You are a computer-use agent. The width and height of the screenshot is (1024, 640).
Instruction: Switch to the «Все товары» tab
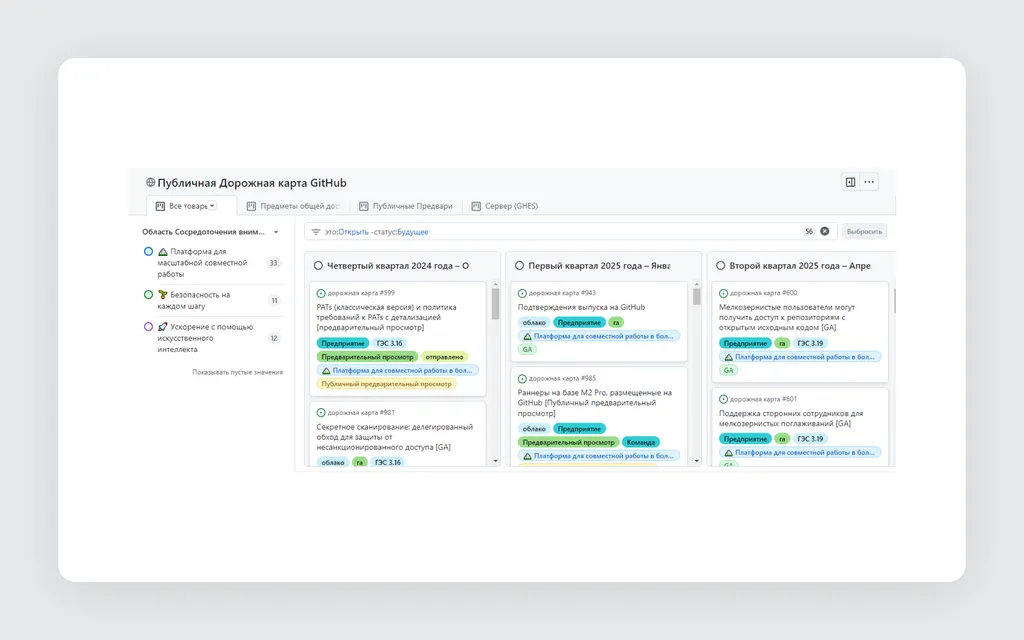pos(191,206)
